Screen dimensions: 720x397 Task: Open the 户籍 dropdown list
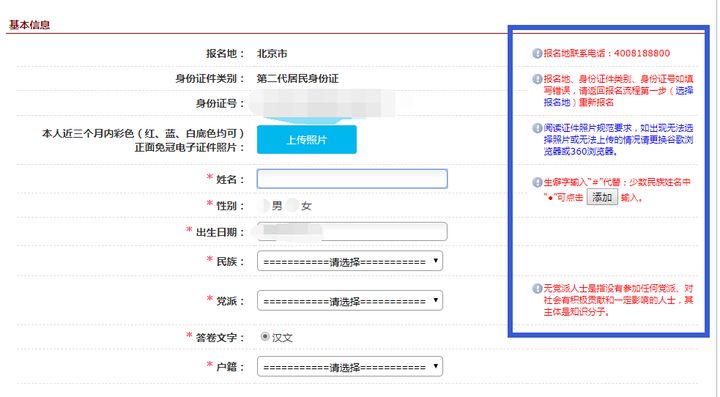(x=350, y=367)
